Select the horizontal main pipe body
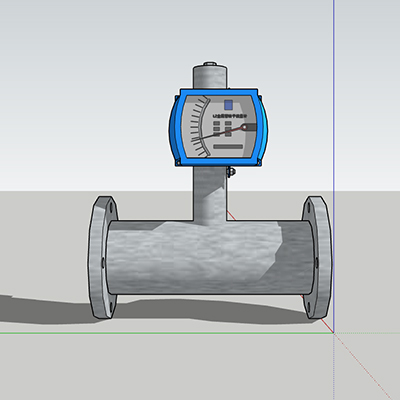This screenshot has width=400, height=400. point(210,257)
